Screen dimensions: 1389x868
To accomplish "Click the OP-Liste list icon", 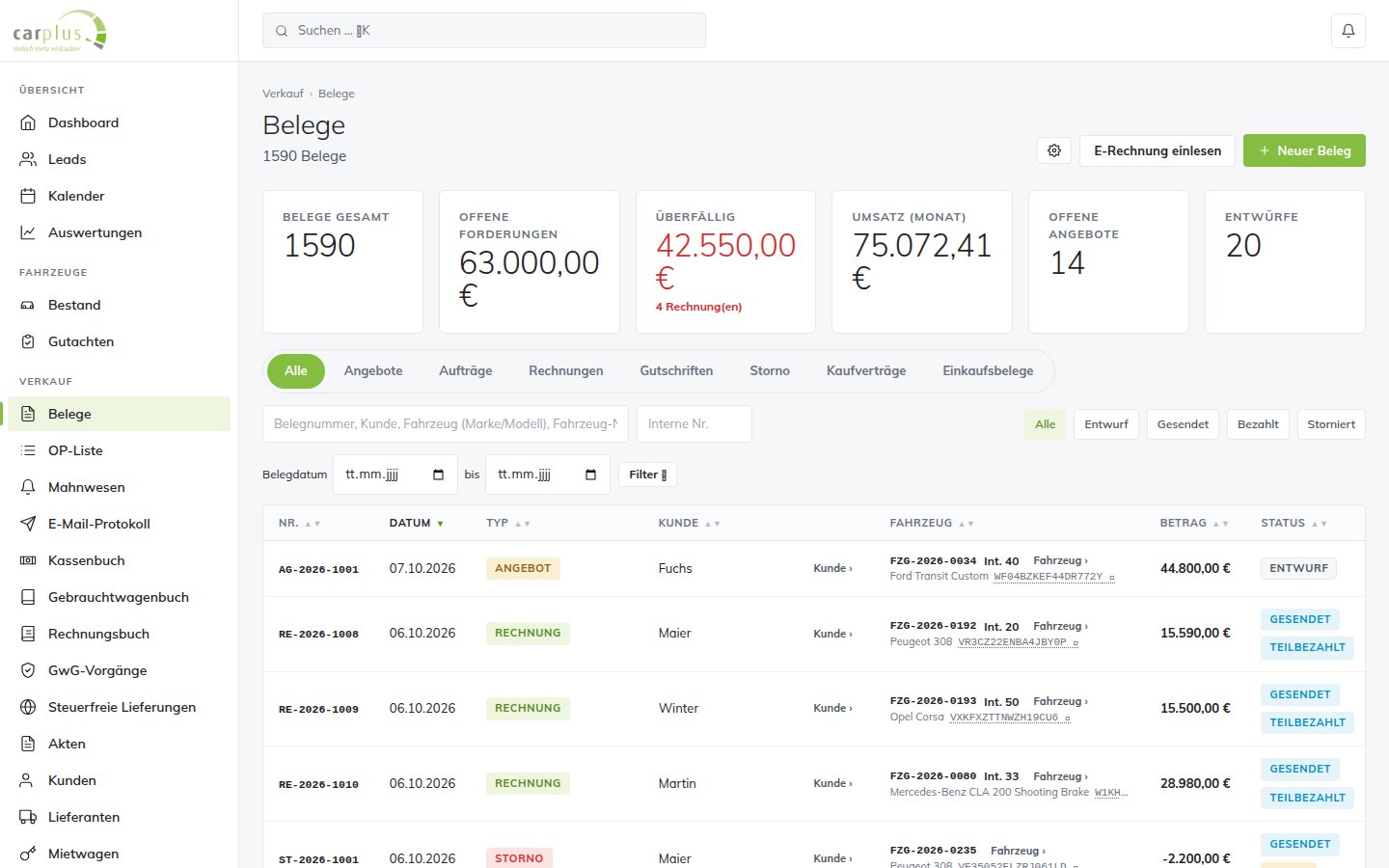I will tap(28, 450).
